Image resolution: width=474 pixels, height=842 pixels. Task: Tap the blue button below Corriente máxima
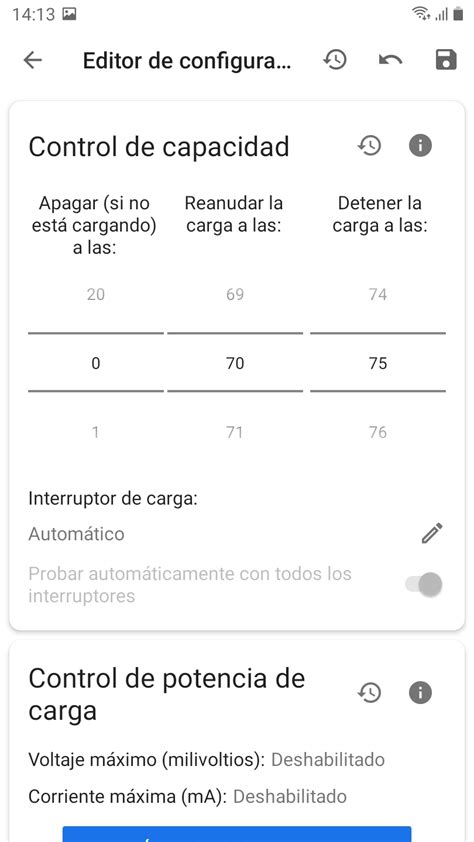(x=237, y=834)
